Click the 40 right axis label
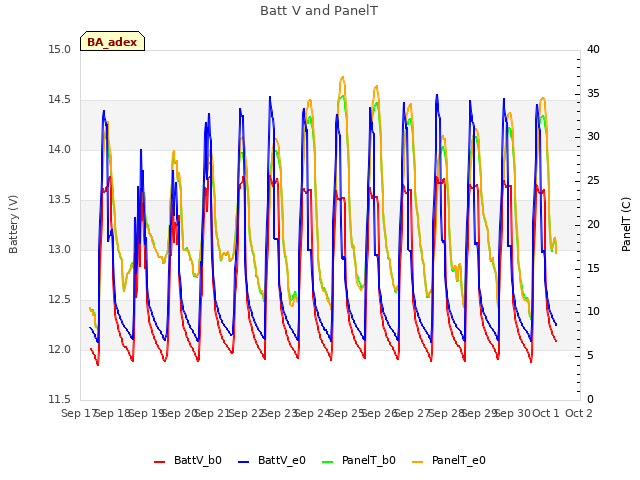640x480 pixels. [593, 50]
